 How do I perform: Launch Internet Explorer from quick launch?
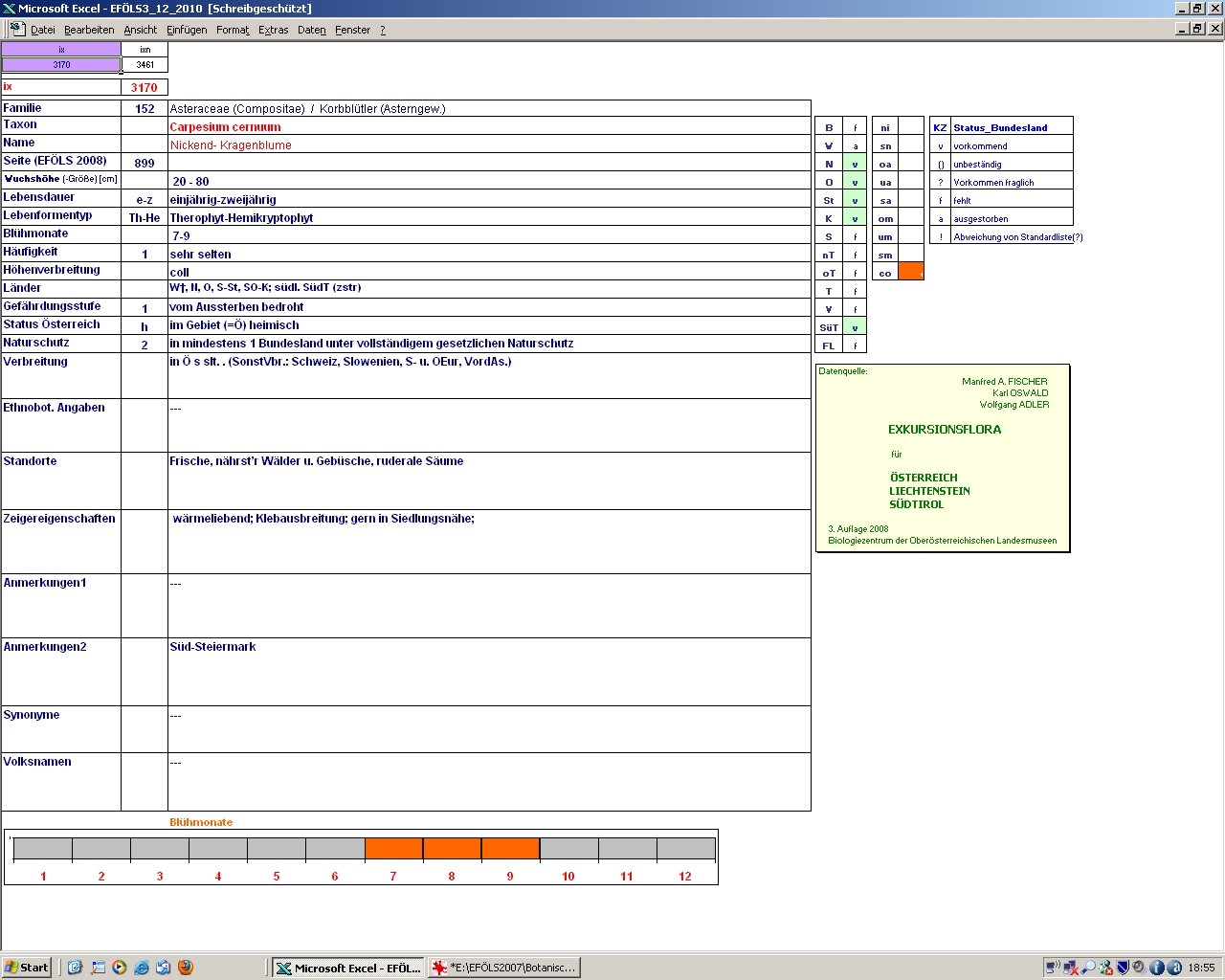point(142,968)
